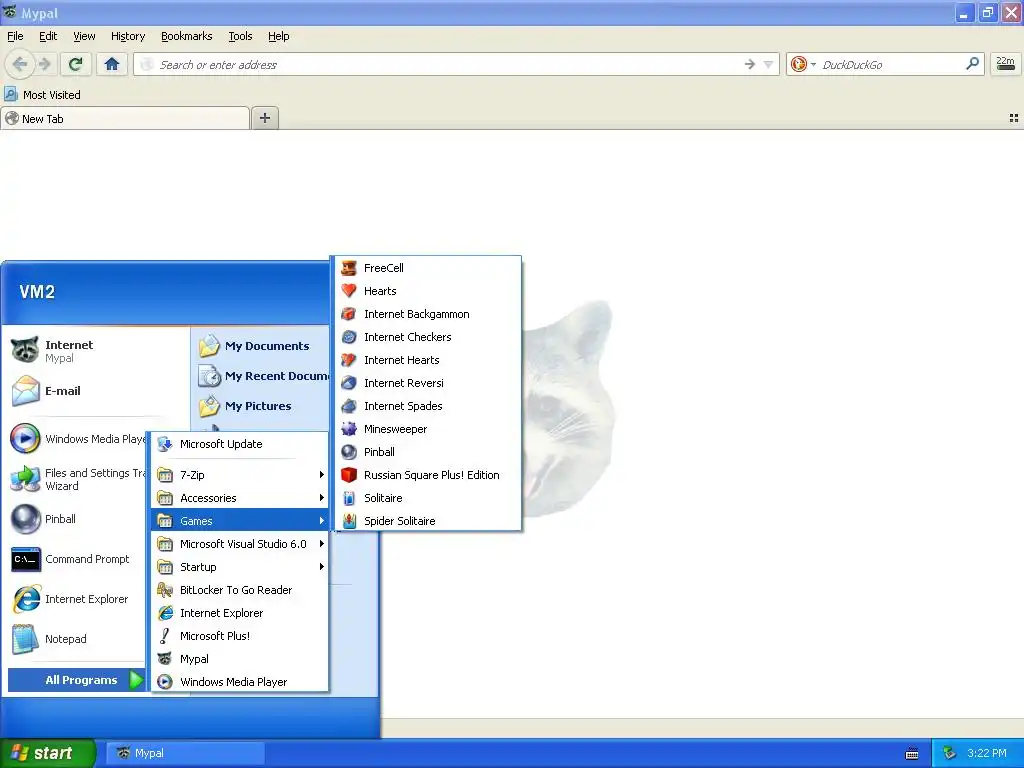This screenshot has width=1024, height=768.
Task: Launch Internet Hearts
Action: click(428, 360)
